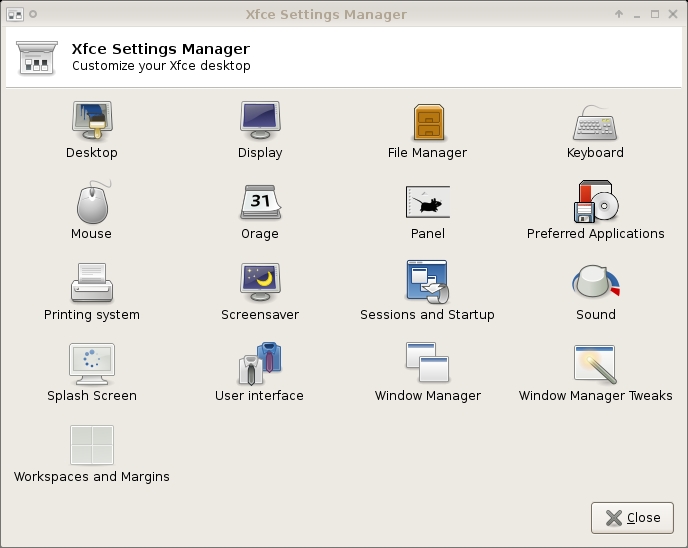
Task: Select Preferred Applications
Action: (596, 203)
